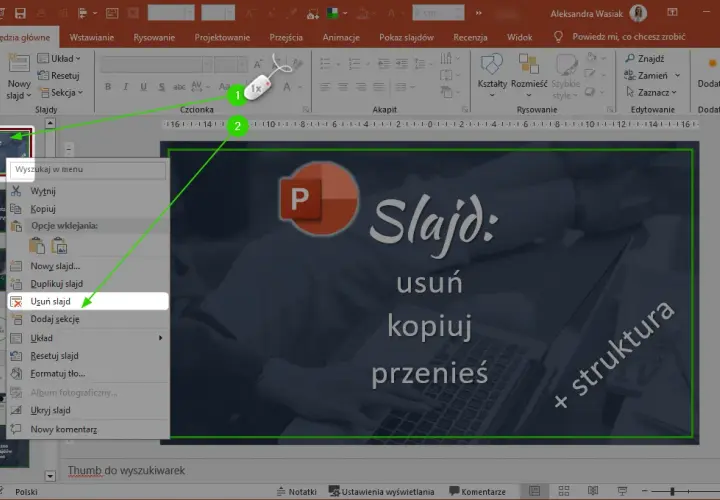Viewport: 720px width, 500px height.
Task: Click the Resetuj button in Slajdy group
Action: coord(58,75)
